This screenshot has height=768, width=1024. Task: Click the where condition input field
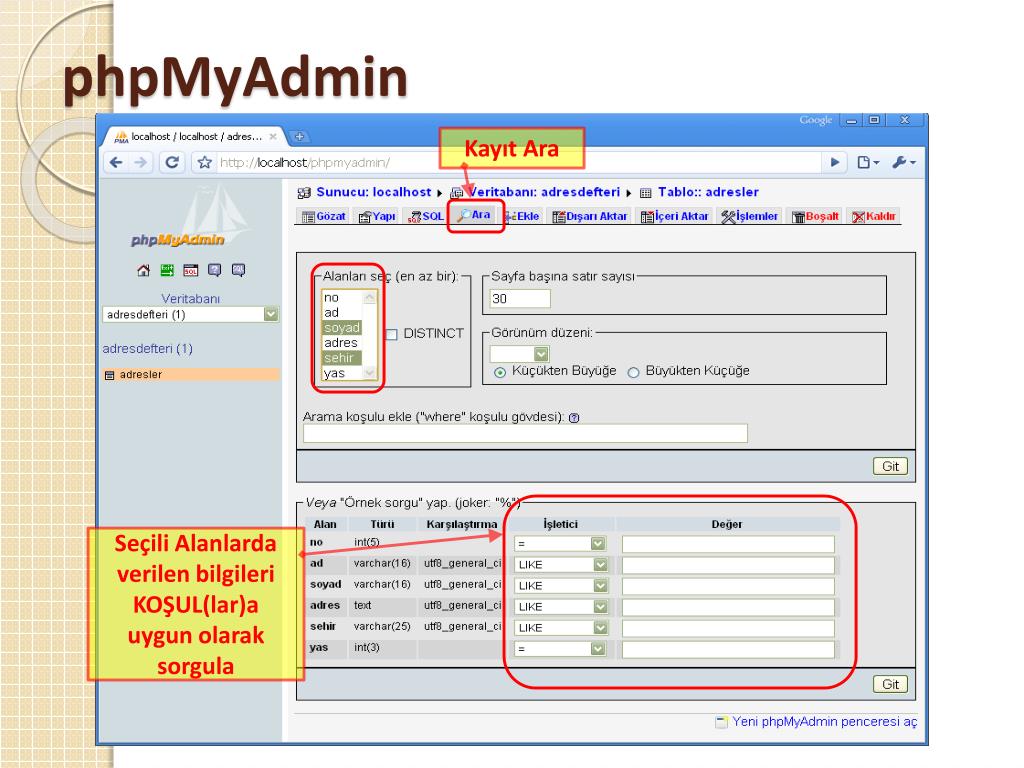(525, 434)
